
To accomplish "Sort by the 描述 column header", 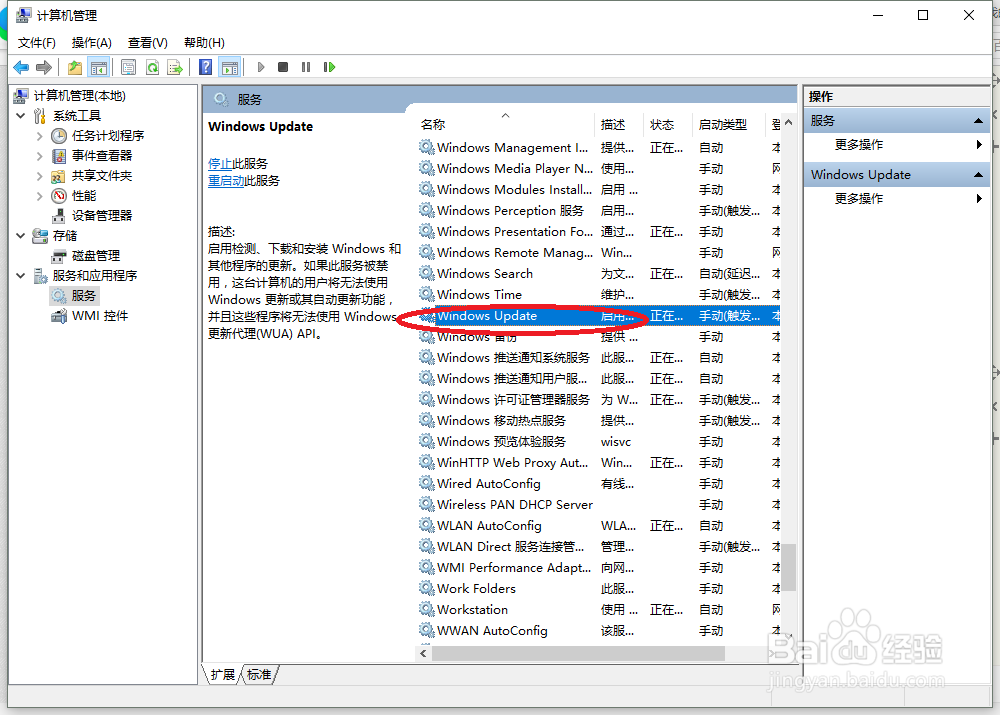I will tap(619, 124).
